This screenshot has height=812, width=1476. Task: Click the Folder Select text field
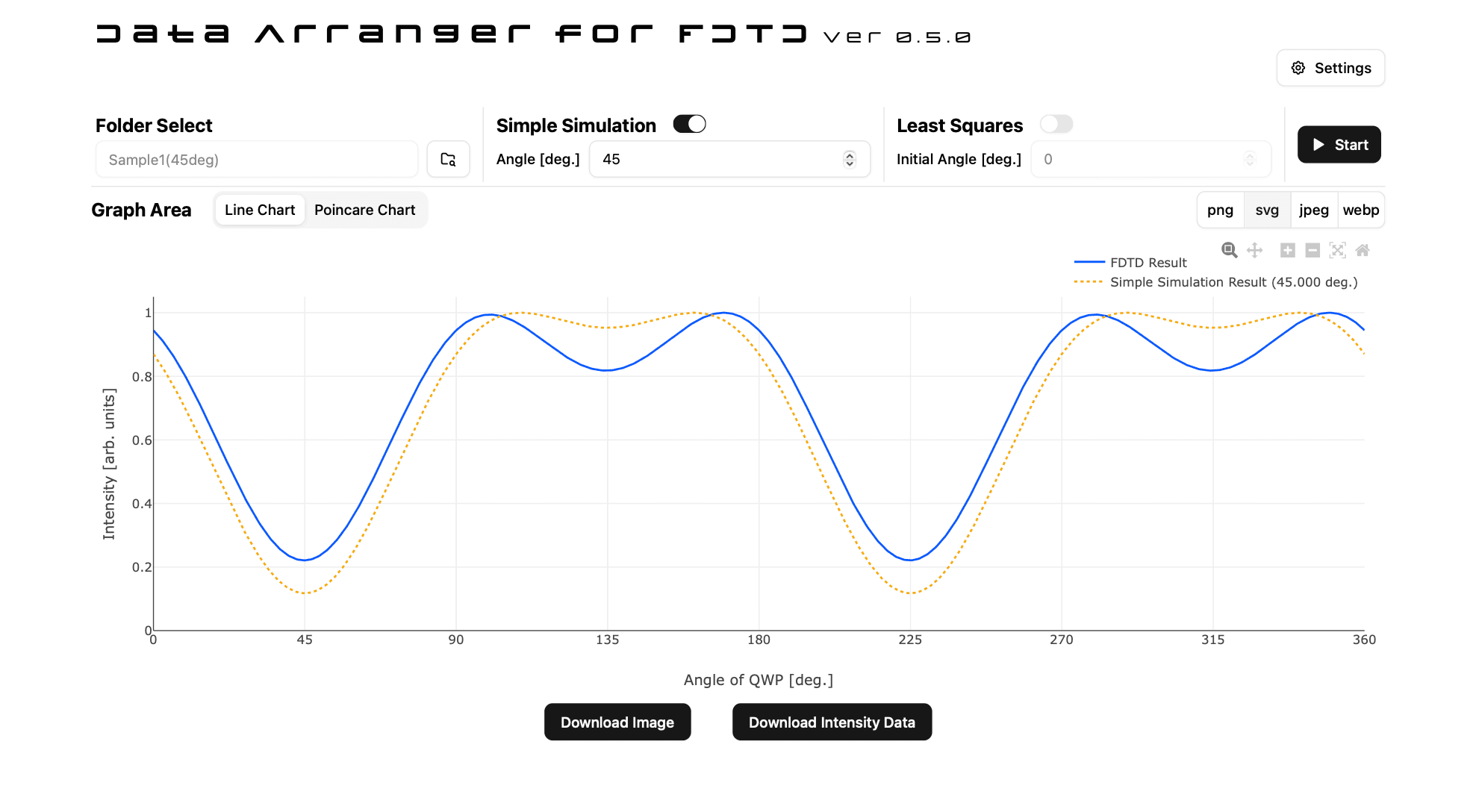257,159
